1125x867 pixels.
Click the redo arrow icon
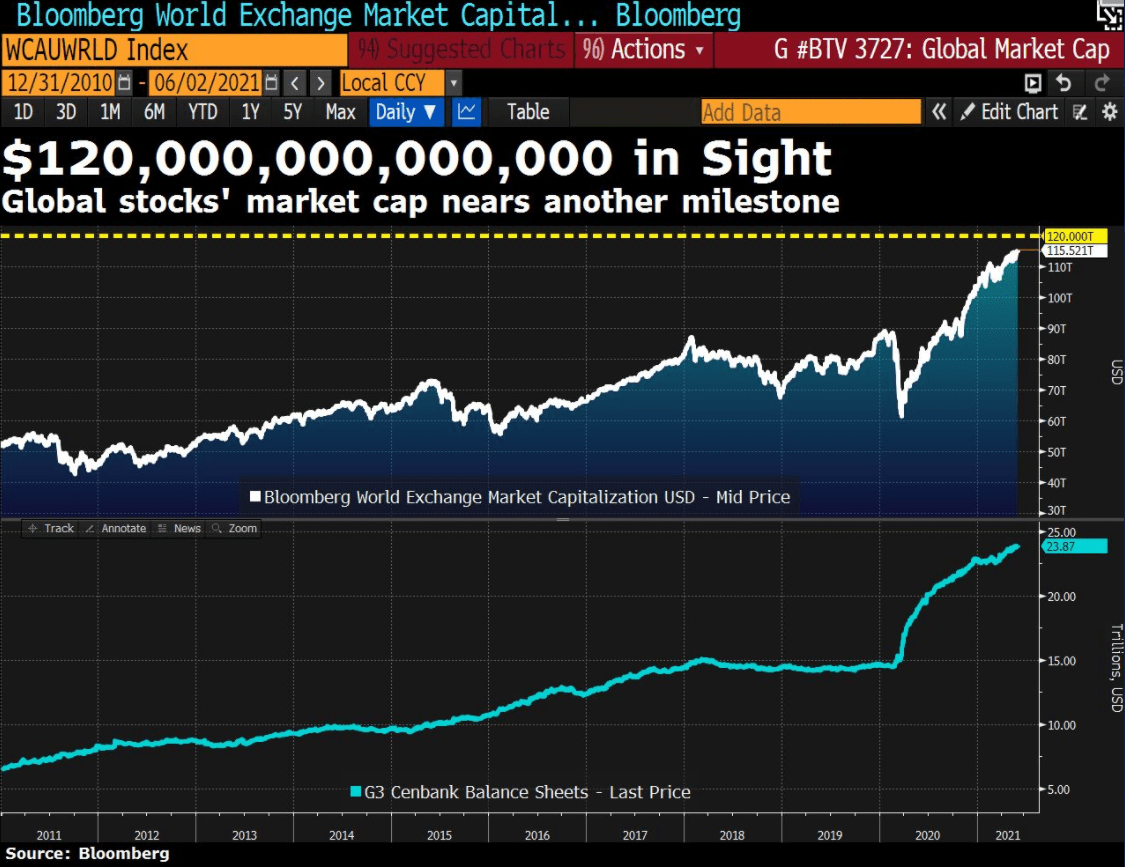click(1102, 83)
